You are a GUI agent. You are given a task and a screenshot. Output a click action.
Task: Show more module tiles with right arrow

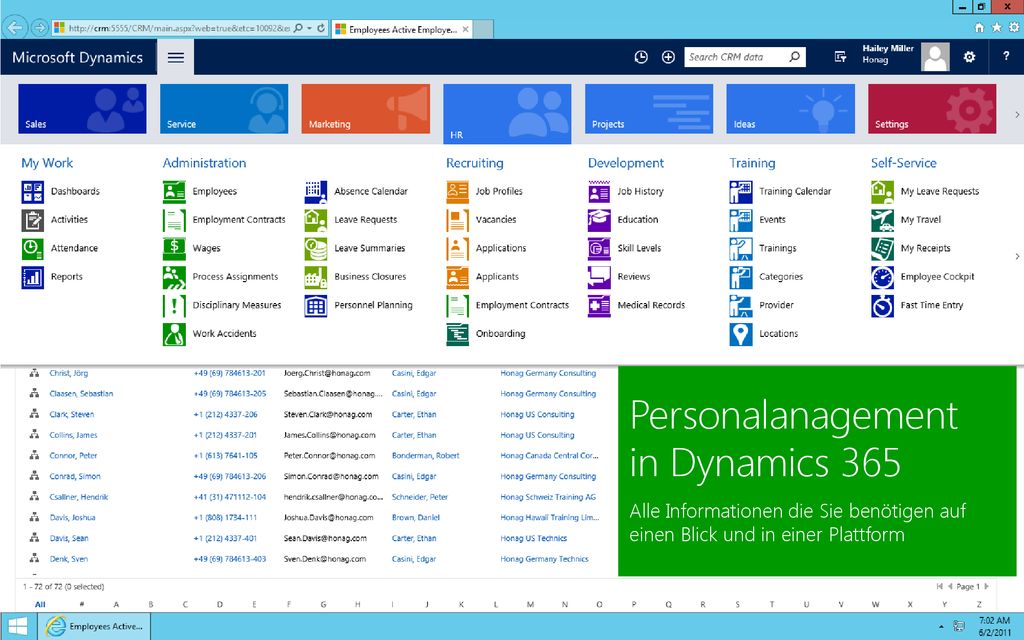1017,114
